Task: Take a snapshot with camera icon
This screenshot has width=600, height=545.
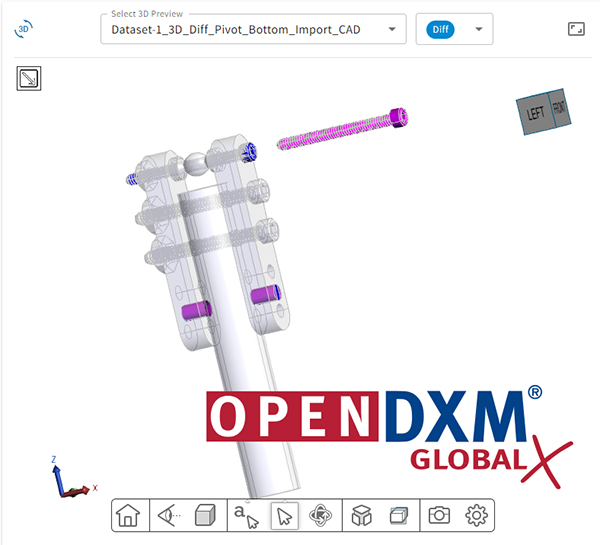Action: coord(439,515)
